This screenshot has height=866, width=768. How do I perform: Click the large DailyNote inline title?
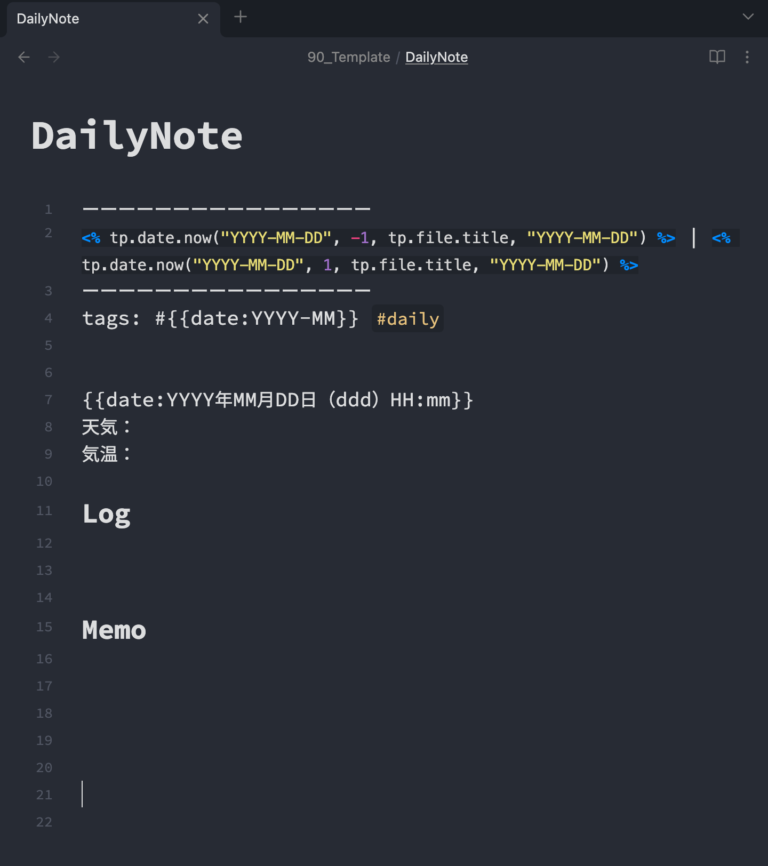(137, 135)
